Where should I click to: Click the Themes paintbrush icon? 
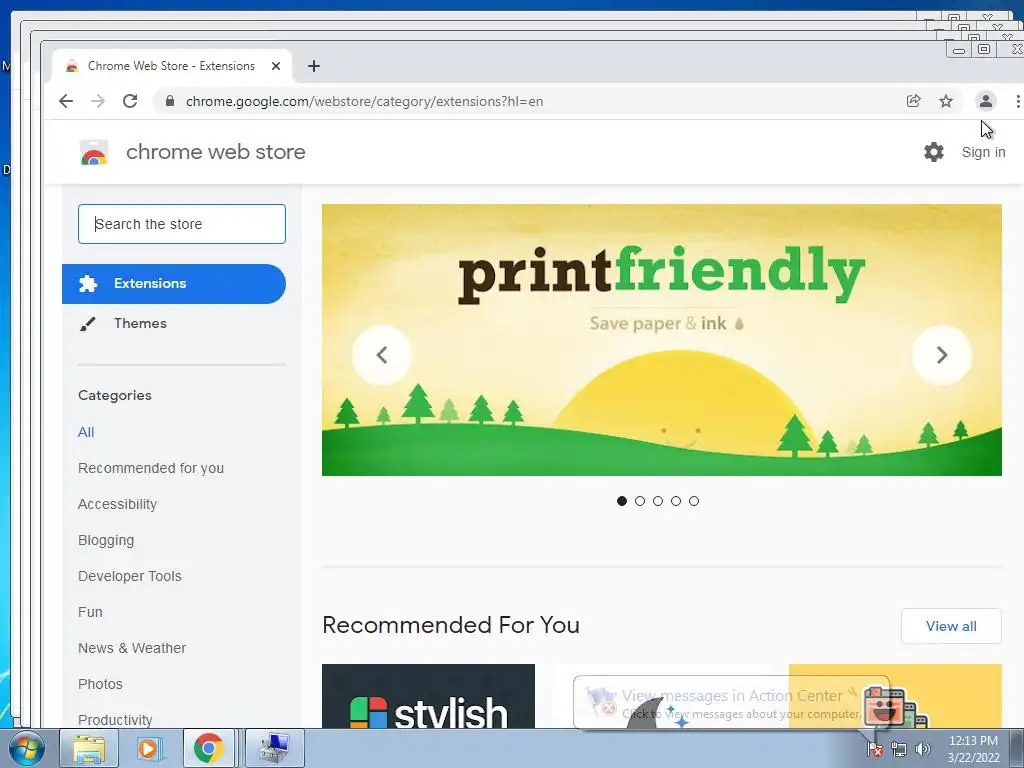(x=88, y=324)
